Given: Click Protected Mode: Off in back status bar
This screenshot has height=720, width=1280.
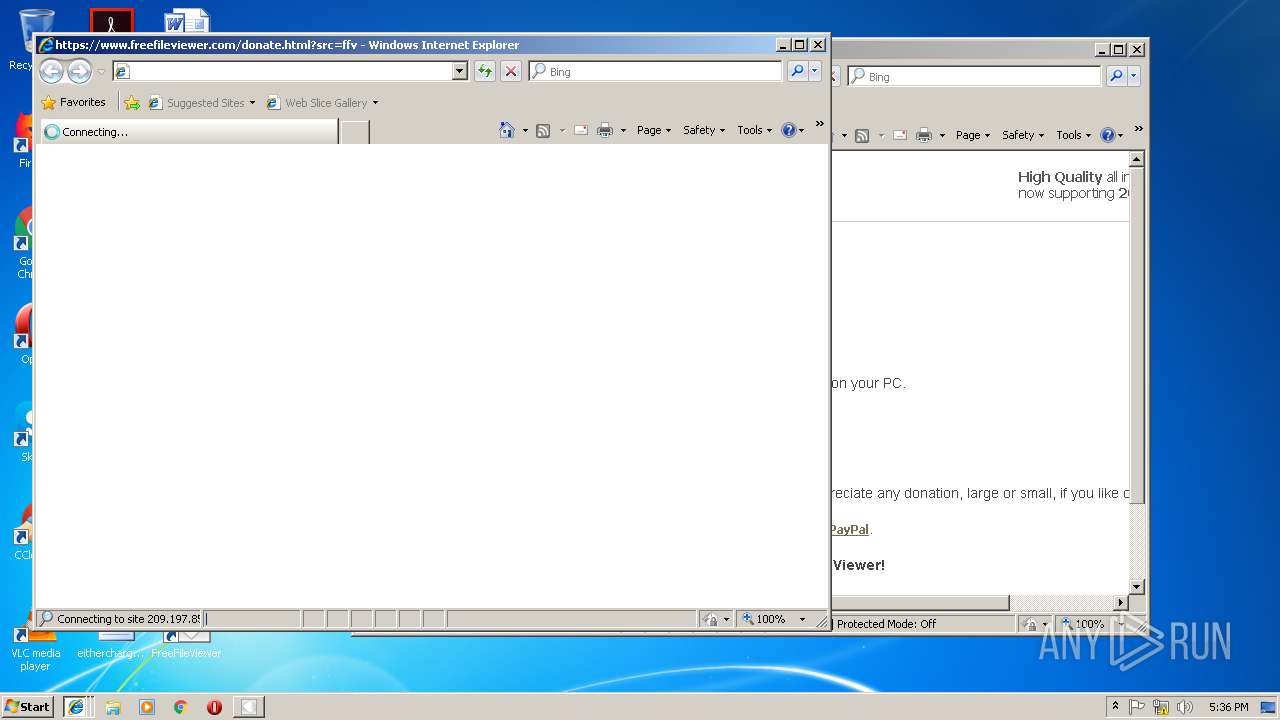Looking at the screenshot, I should (x=887, y=624).
